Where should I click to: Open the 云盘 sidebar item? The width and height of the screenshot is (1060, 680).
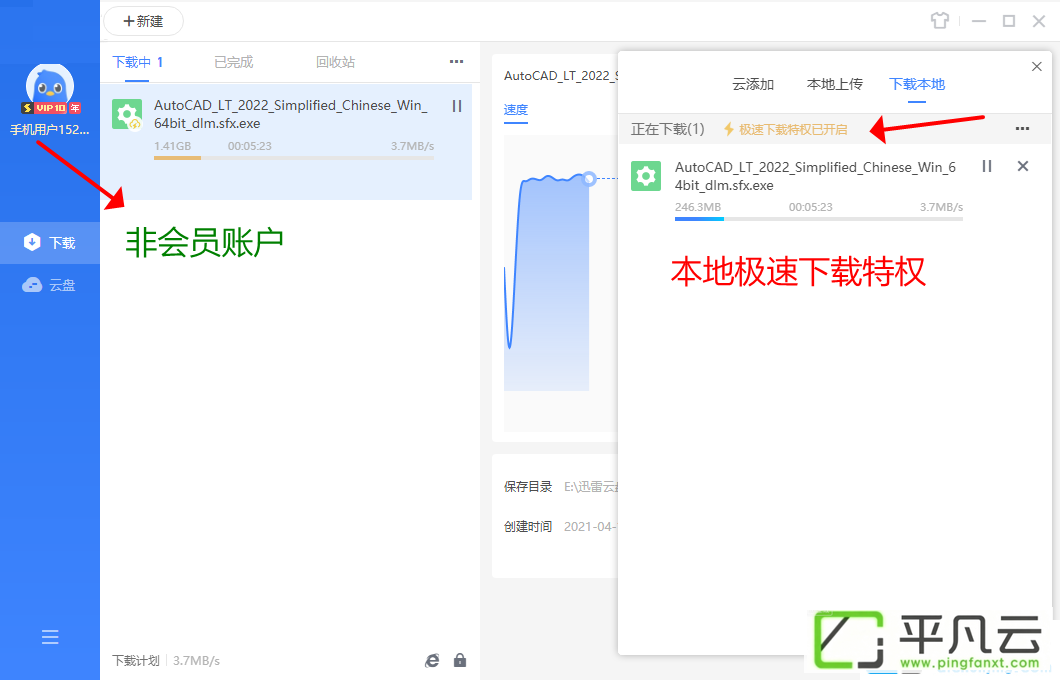[50, 285]
